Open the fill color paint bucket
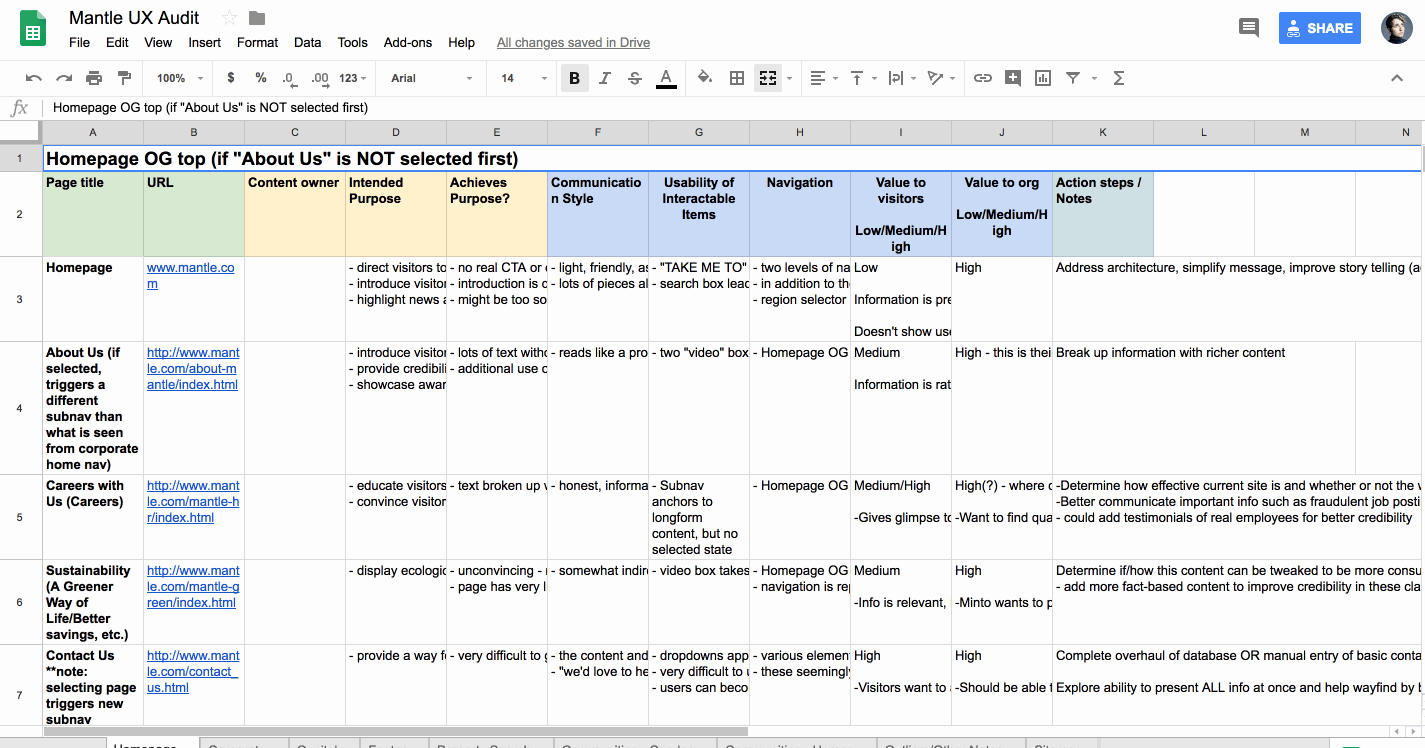Viewport: 1425px width, 748px height. pos(705,78)
